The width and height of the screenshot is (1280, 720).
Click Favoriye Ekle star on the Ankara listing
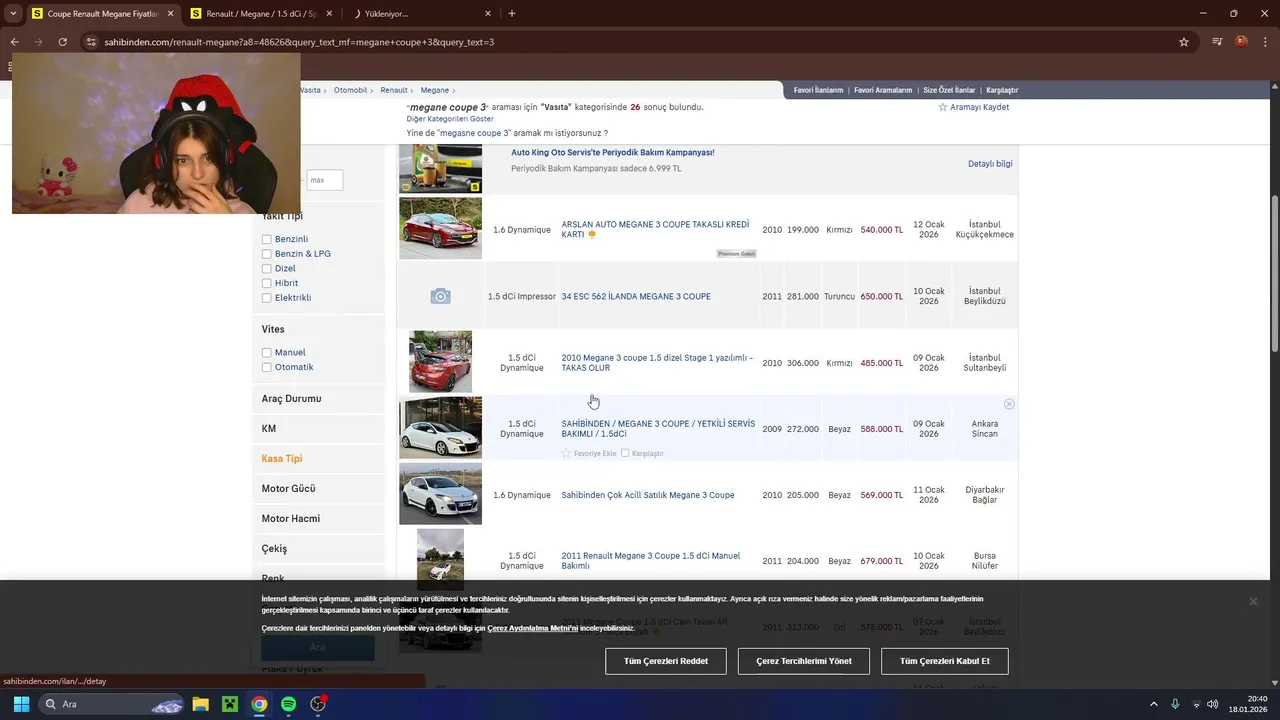[566, 453]
